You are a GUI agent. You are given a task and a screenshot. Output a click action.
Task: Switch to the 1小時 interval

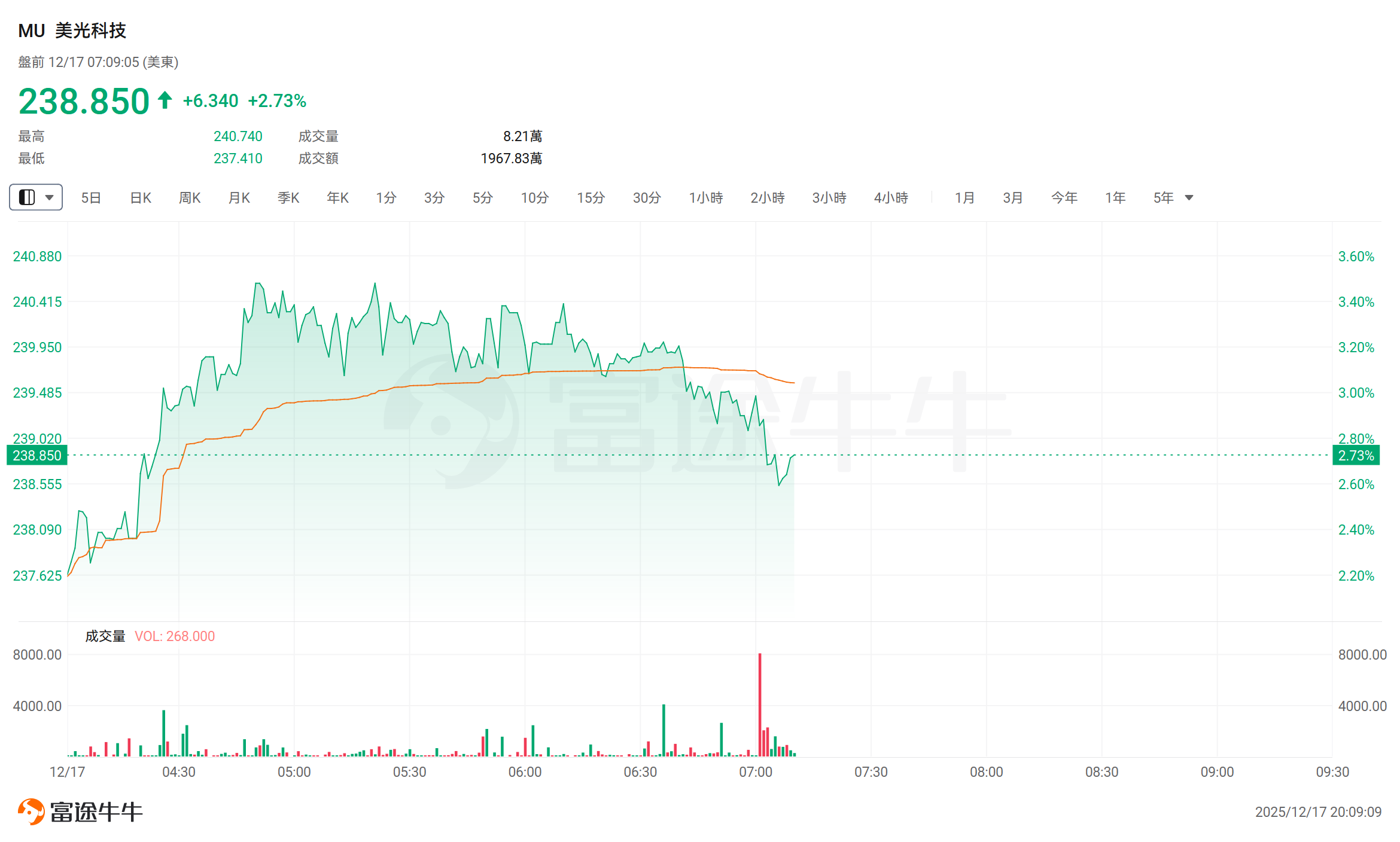pos(706,197)
